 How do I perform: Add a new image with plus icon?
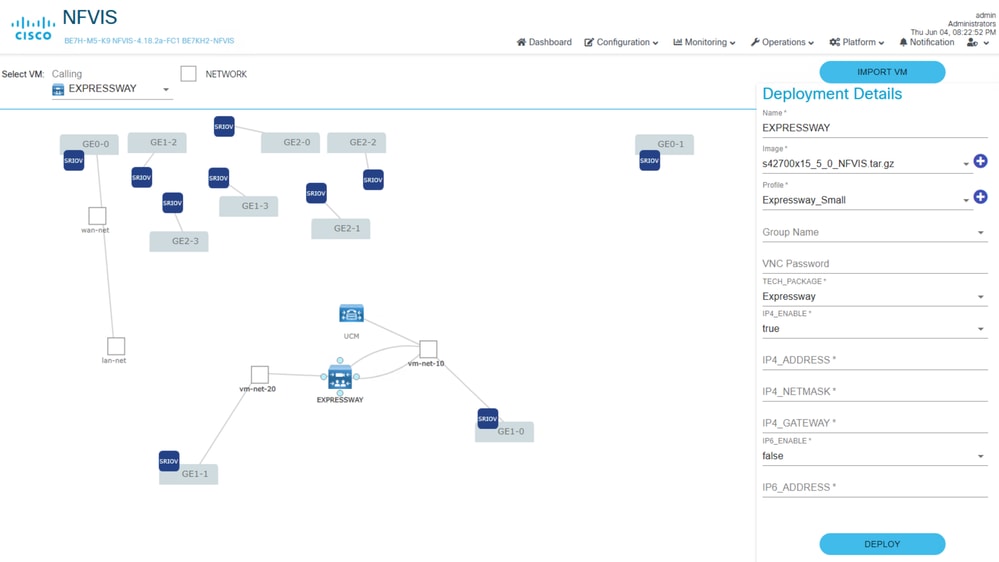[x=981, y=161]
